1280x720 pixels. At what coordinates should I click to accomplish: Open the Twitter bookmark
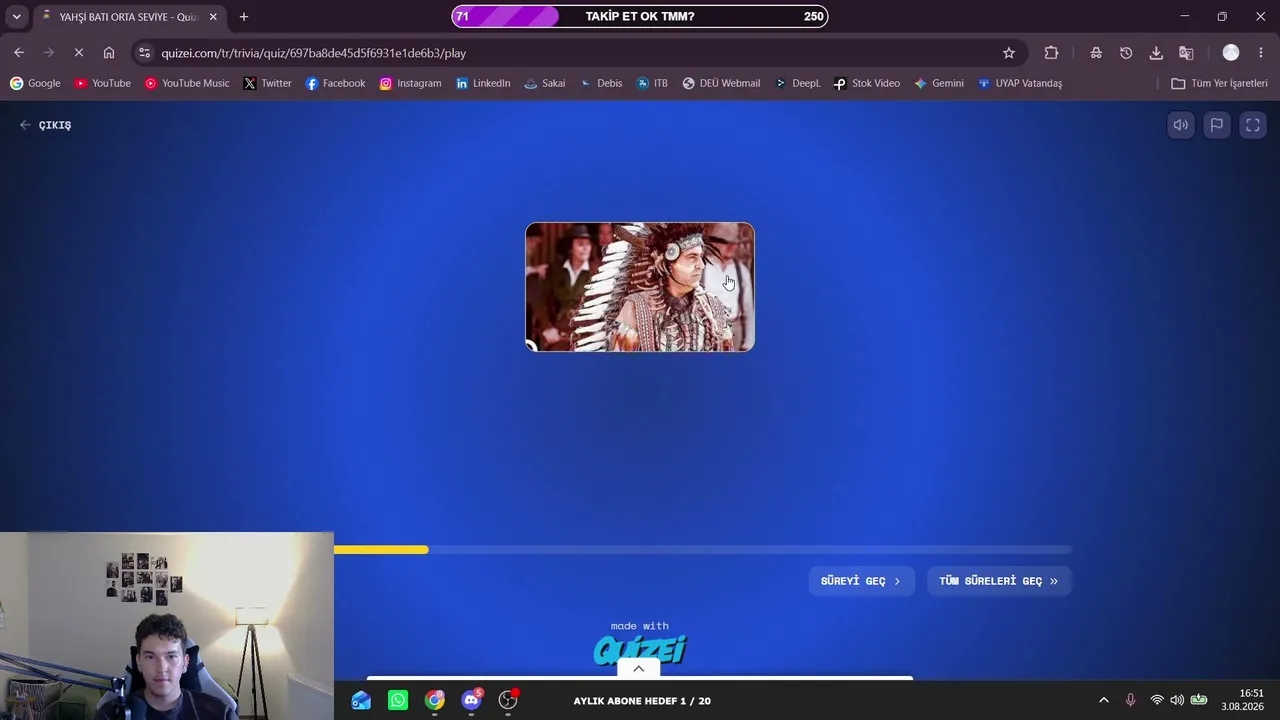[268, 83]
